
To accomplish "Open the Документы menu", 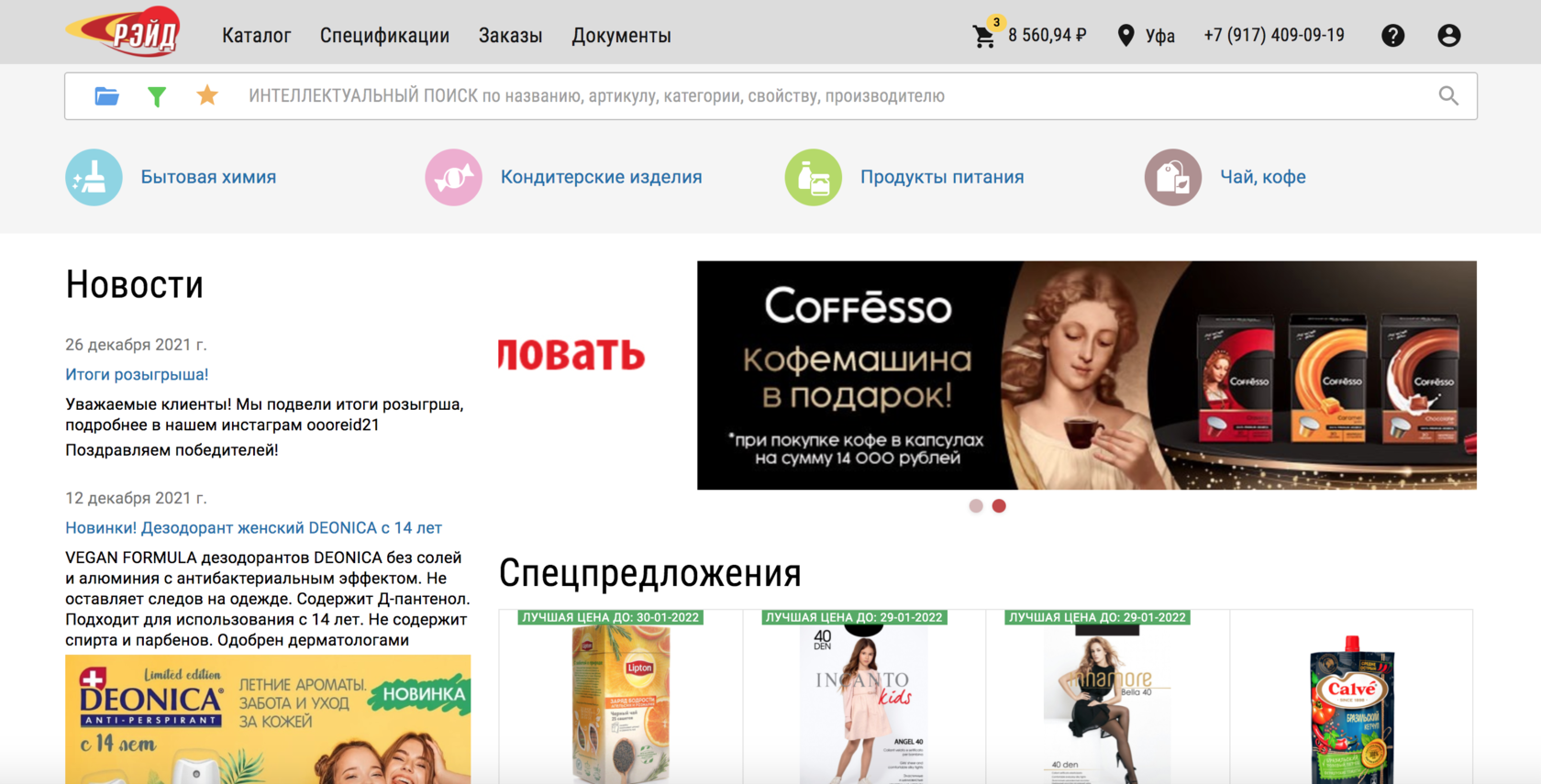I will point(621,36).
